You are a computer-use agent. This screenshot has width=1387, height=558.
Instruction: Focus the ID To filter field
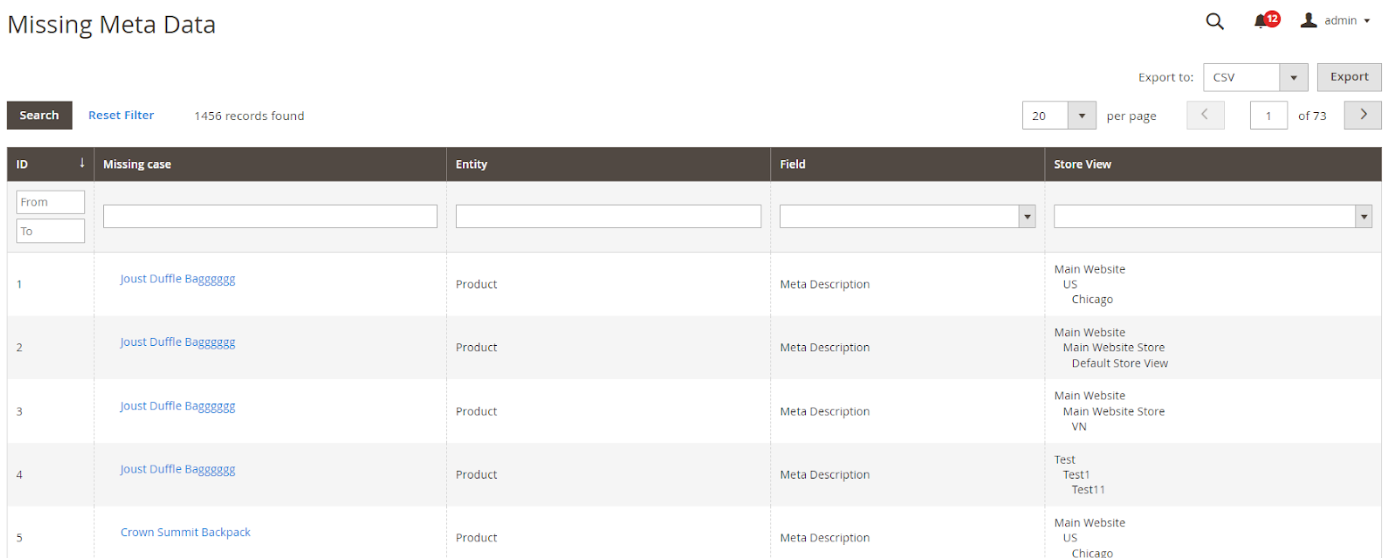click(50, 231)
